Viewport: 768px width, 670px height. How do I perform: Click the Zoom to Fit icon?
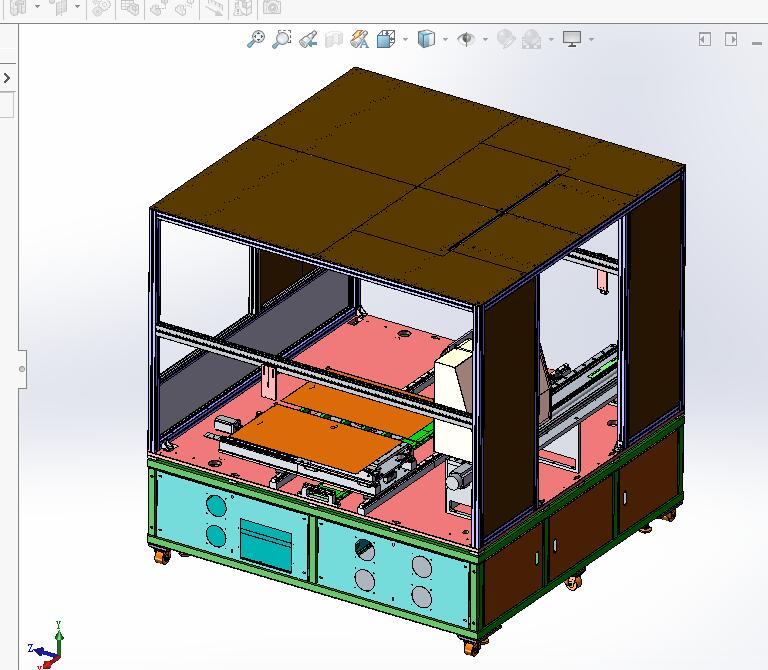[x=256, y=39]
